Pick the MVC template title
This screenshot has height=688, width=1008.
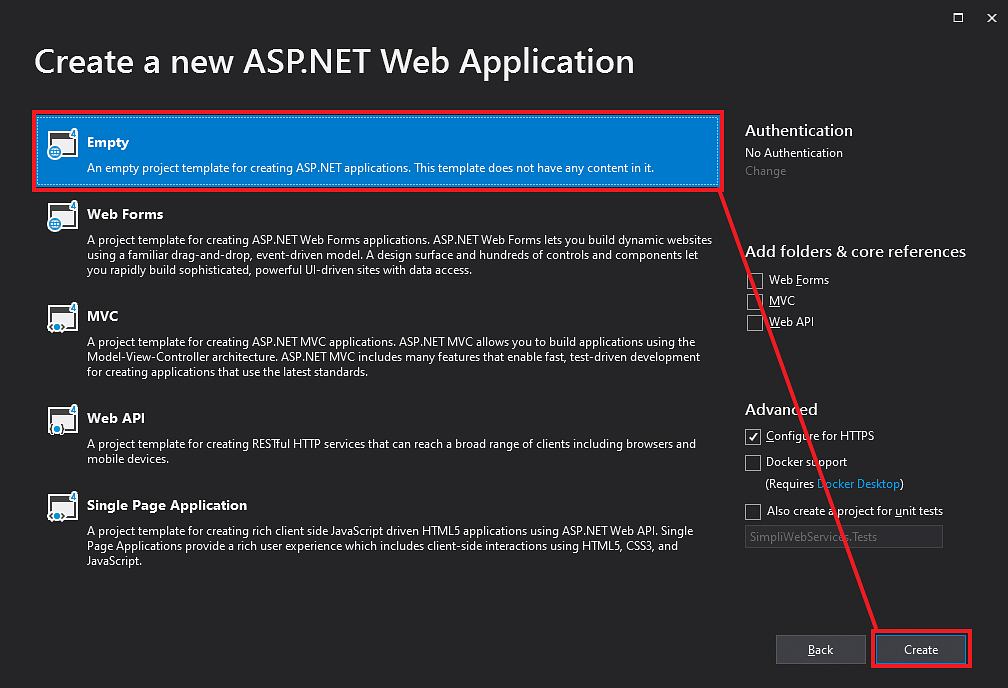pyautogui.click(x=102, y=316)
